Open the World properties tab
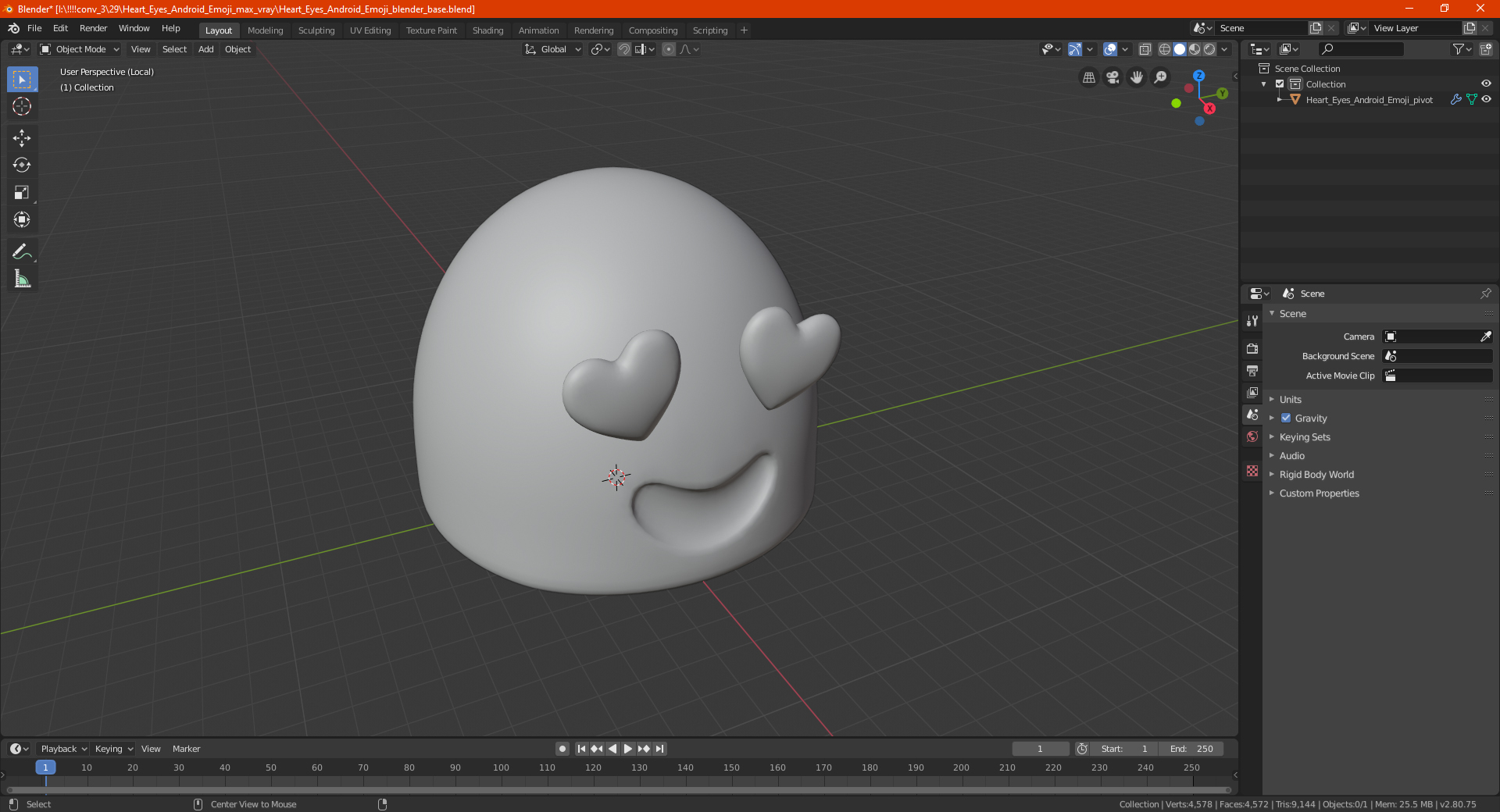Image resolution: width=1500 pixels, height=812 pixels. coord(1252,436)
